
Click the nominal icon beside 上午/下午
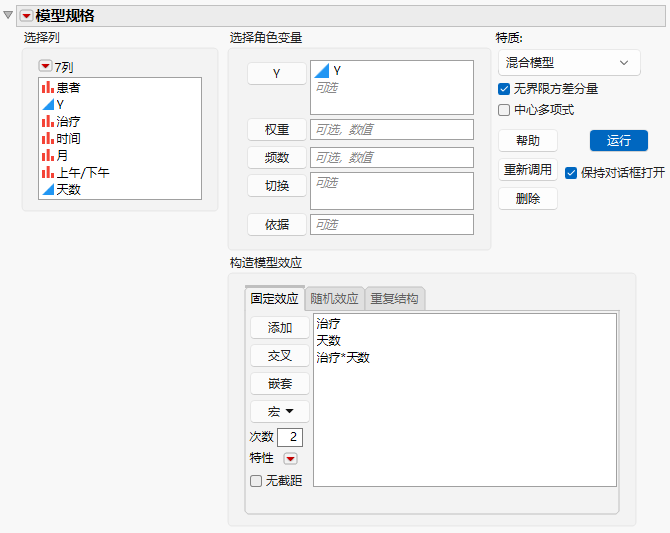point(48,173)
